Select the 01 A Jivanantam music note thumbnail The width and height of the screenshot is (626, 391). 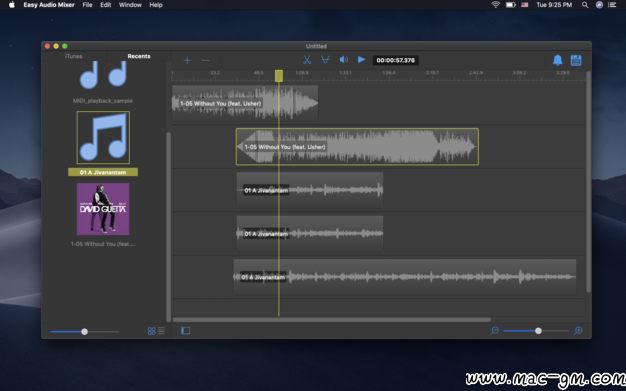[103, 137]
